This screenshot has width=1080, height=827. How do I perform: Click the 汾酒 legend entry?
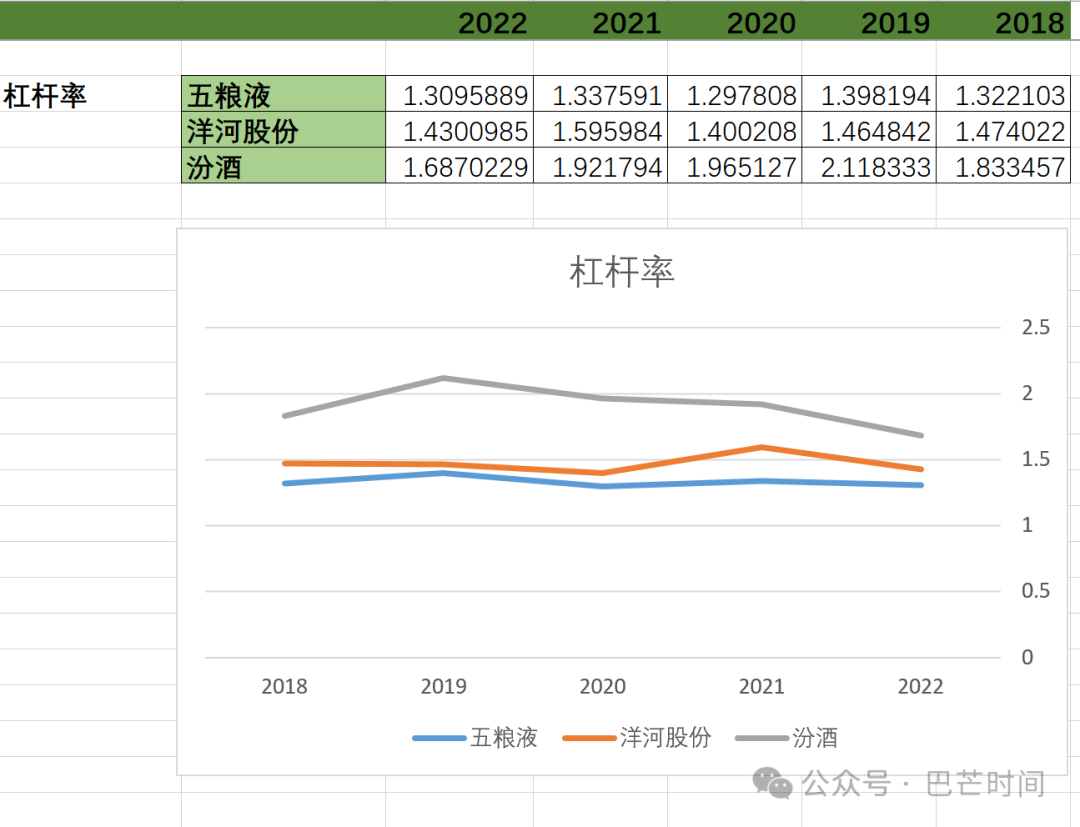point(787,737)
